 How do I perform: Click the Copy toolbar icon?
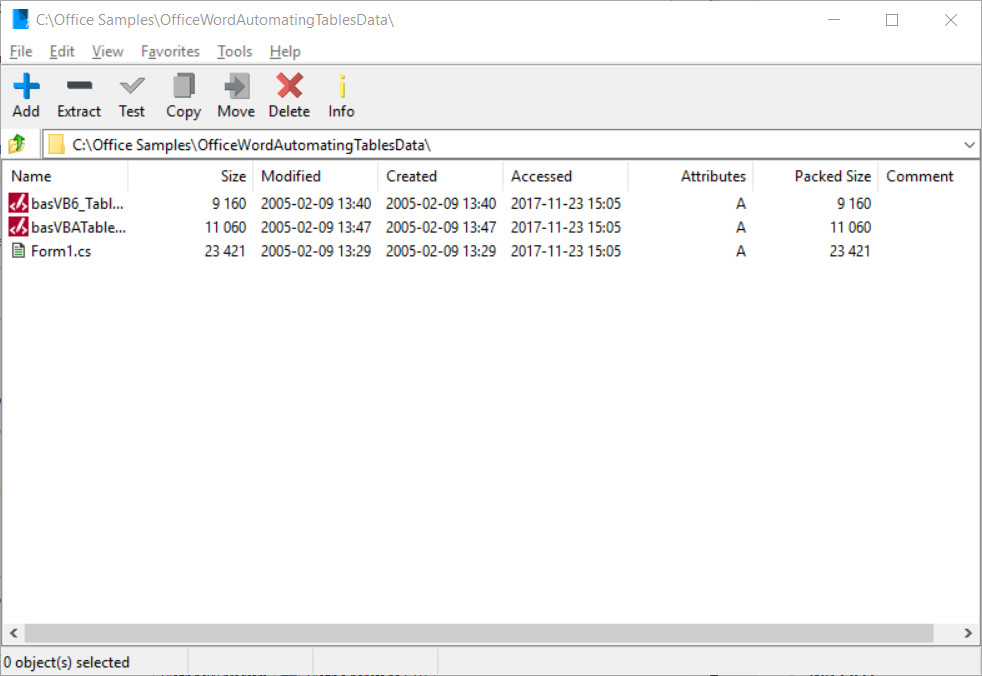tap(183, 86)
